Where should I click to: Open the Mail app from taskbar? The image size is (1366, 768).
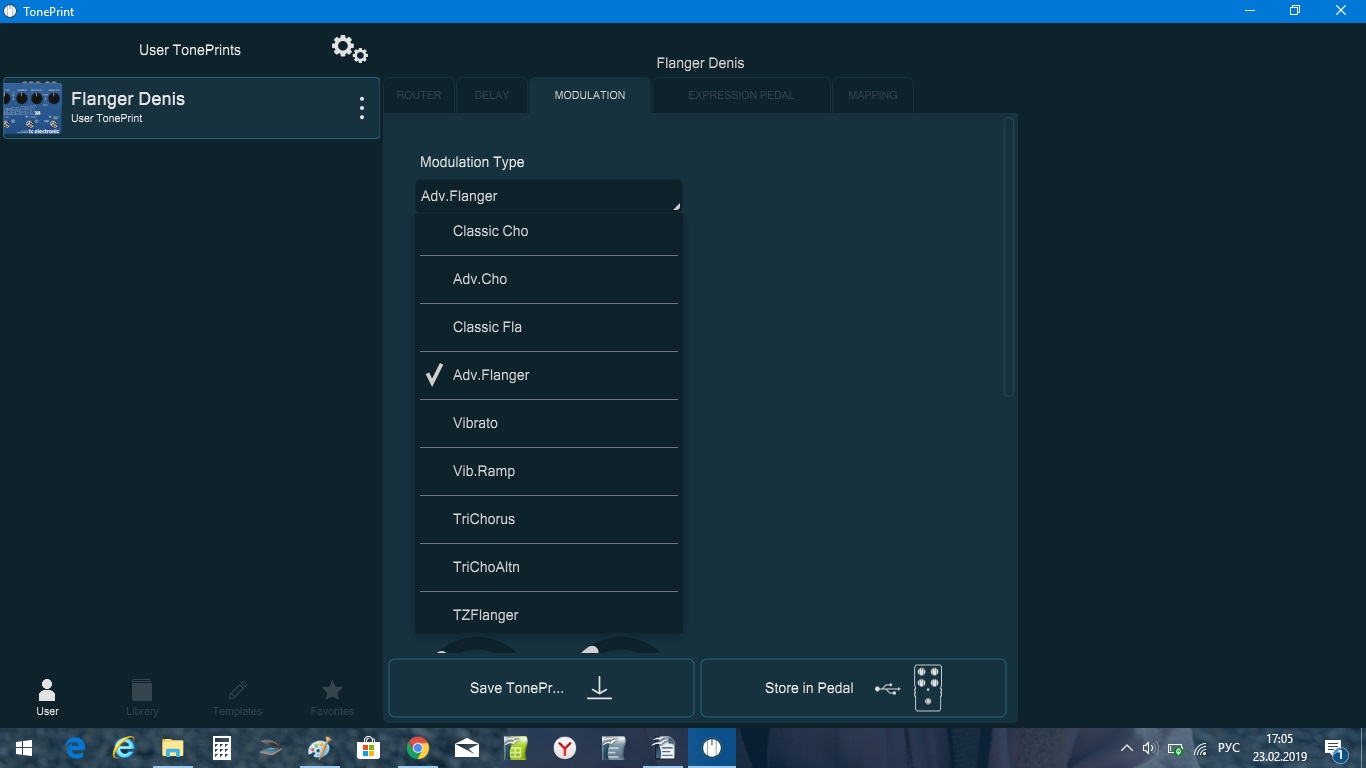467,748
